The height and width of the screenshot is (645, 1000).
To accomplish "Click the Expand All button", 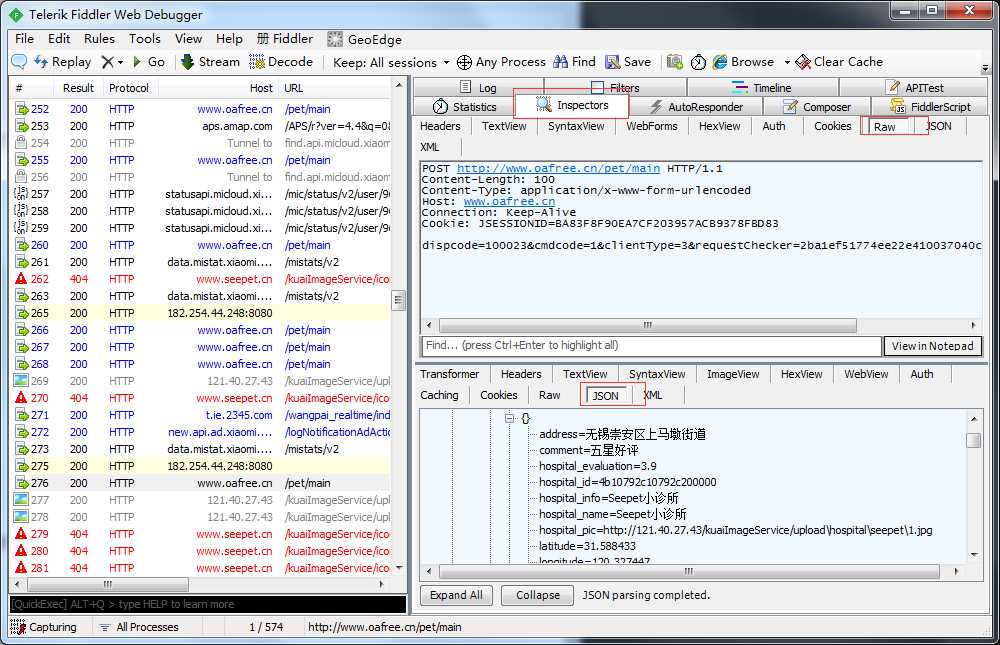I will [456, 595].
